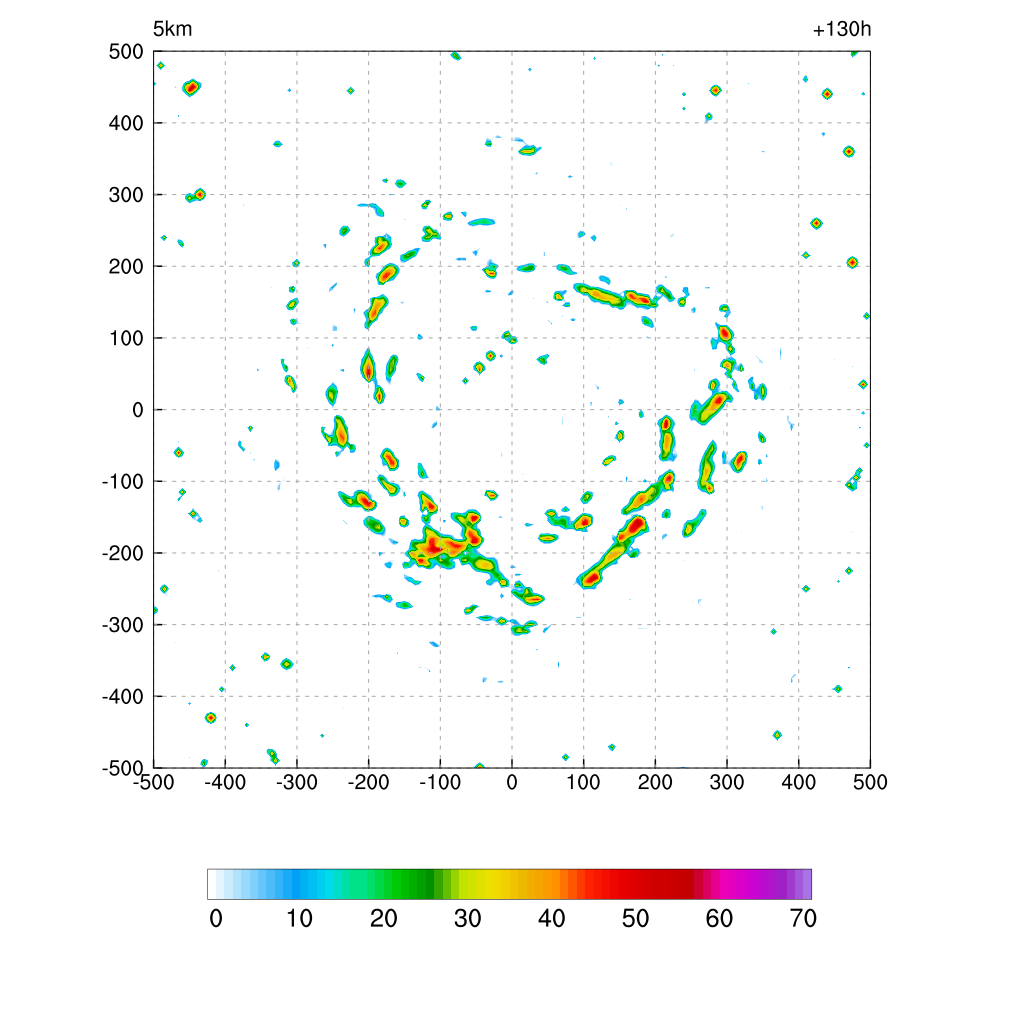Click the colorbar value label 70
Viewport: 1024px width, 1024px height.
point(803,919)
